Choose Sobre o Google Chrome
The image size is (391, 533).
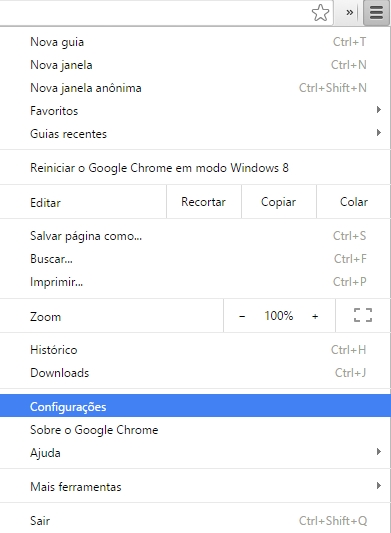[x=195, y=430]
